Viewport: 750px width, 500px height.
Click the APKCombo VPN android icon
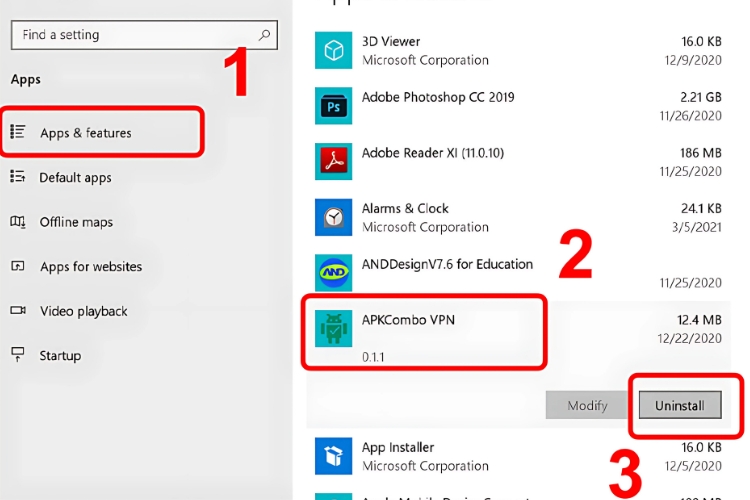point(333,329)
